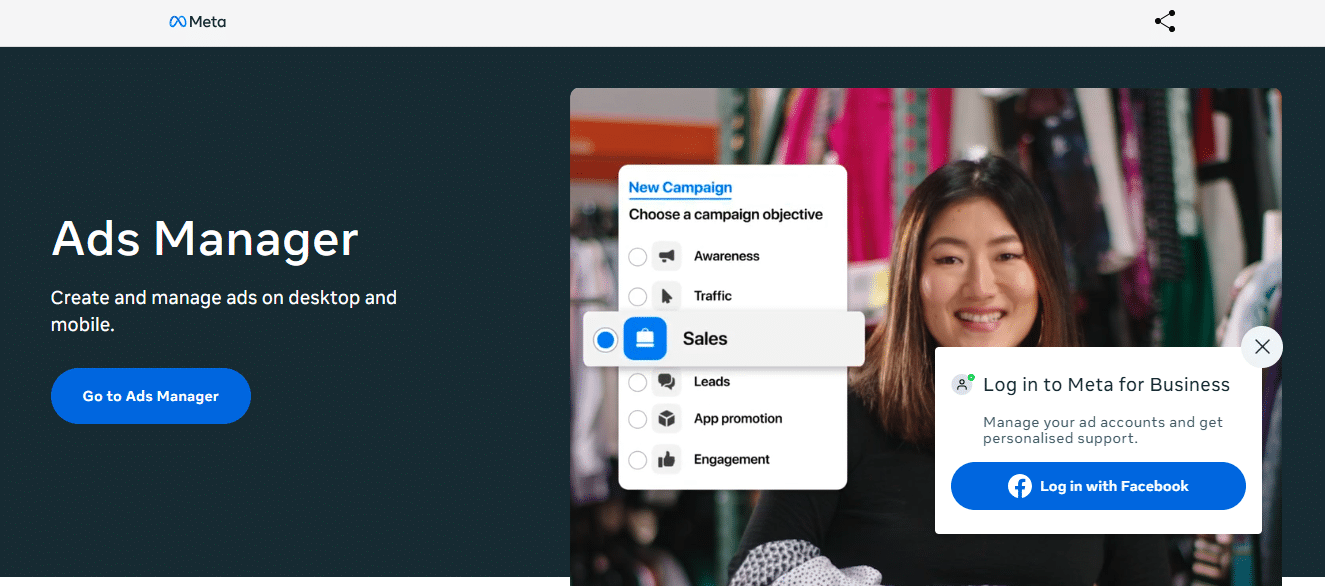Screen dimensions: 1325x586
Task: Click the 'Awareness' objective label
Action: pos(727,257)
